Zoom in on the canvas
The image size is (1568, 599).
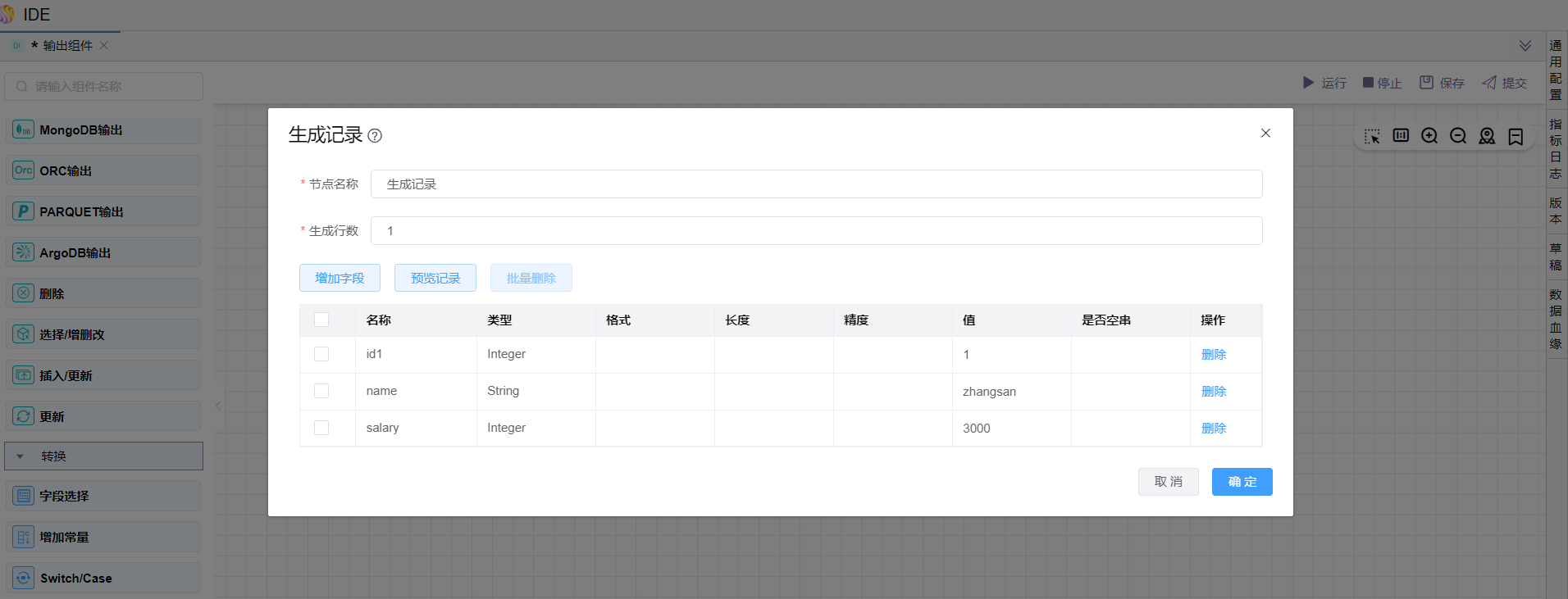point(1429,136)
